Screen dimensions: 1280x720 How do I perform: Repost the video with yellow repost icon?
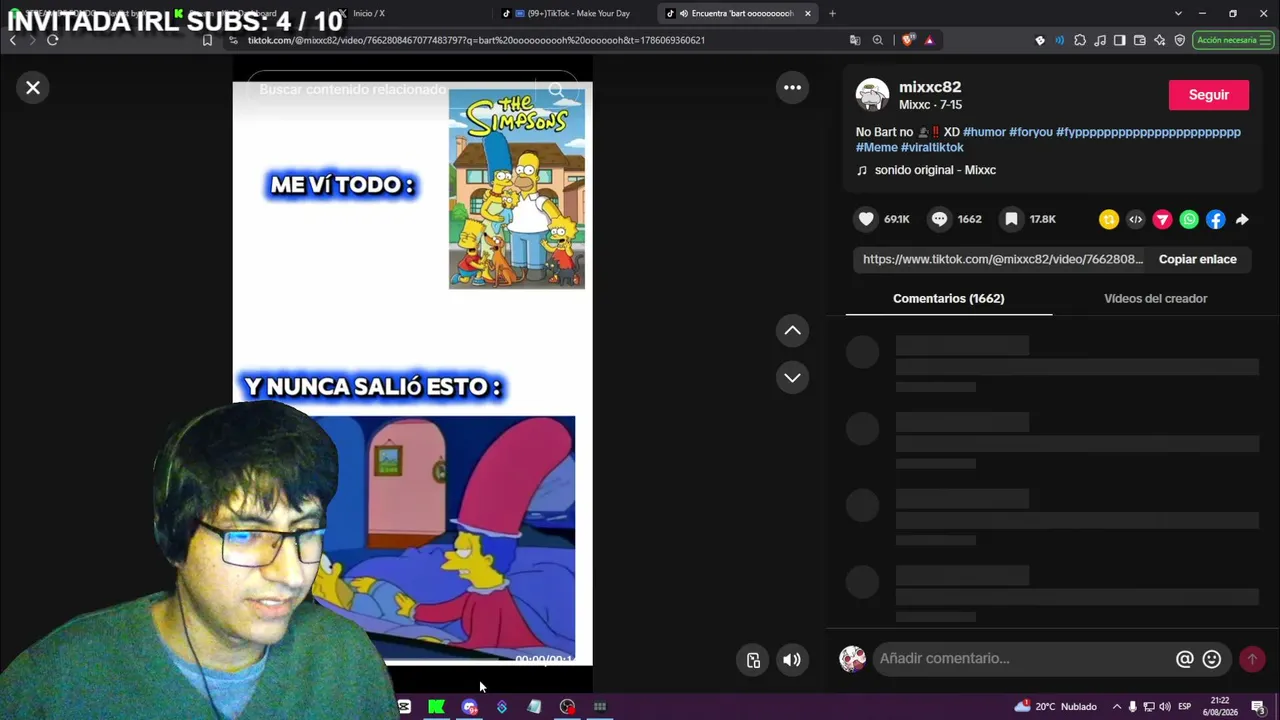[x=1108, y=219]
